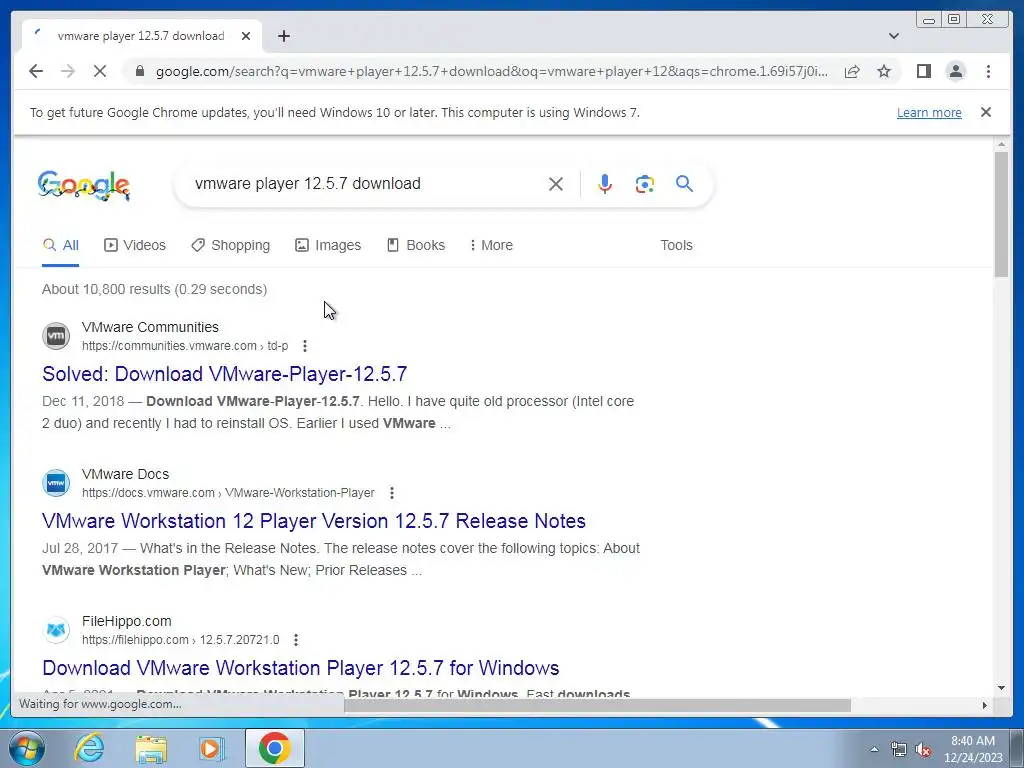Switch to Videos results tab

click(135, 246)
